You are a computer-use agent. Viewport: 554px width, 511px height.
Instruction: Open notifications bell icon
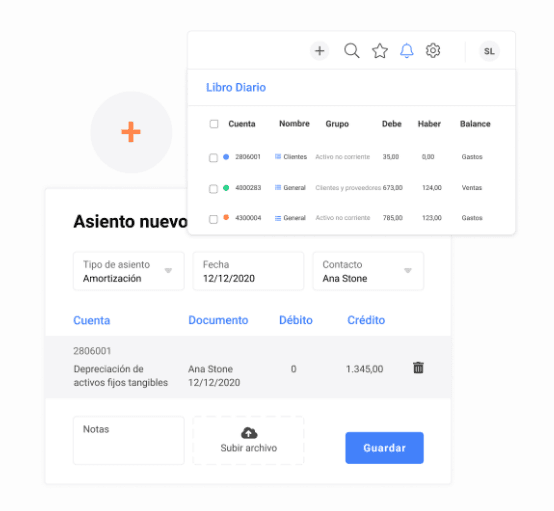click(406, 51)
